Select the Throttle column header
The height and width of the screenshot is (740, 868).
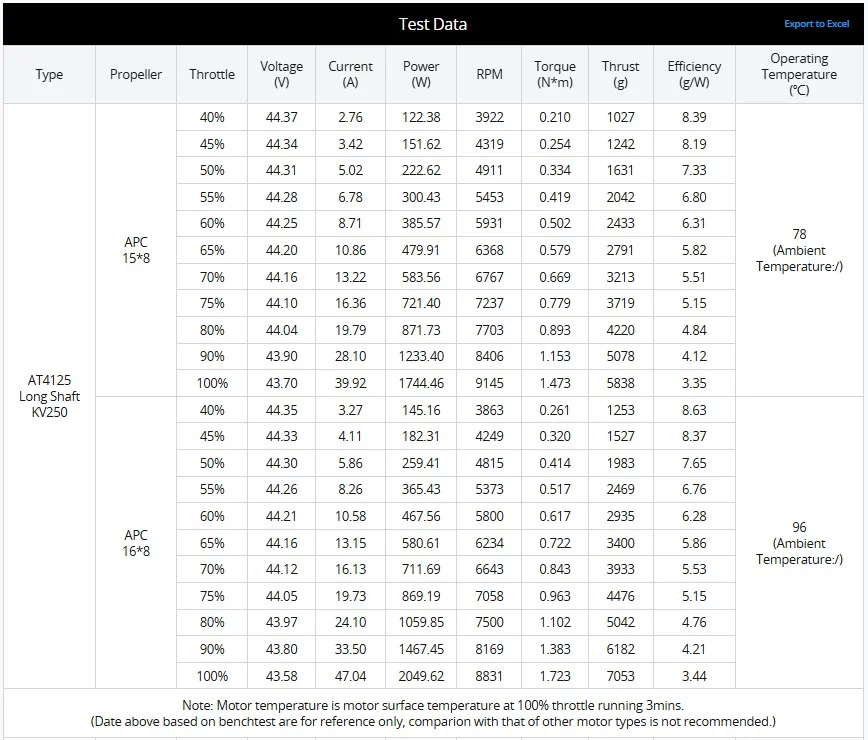pos(212,74)
